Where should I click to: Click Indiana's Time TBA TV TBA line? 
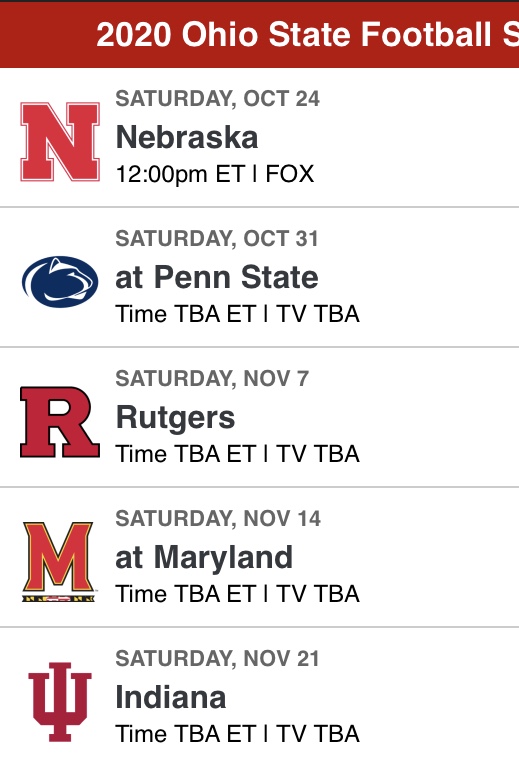238,734
